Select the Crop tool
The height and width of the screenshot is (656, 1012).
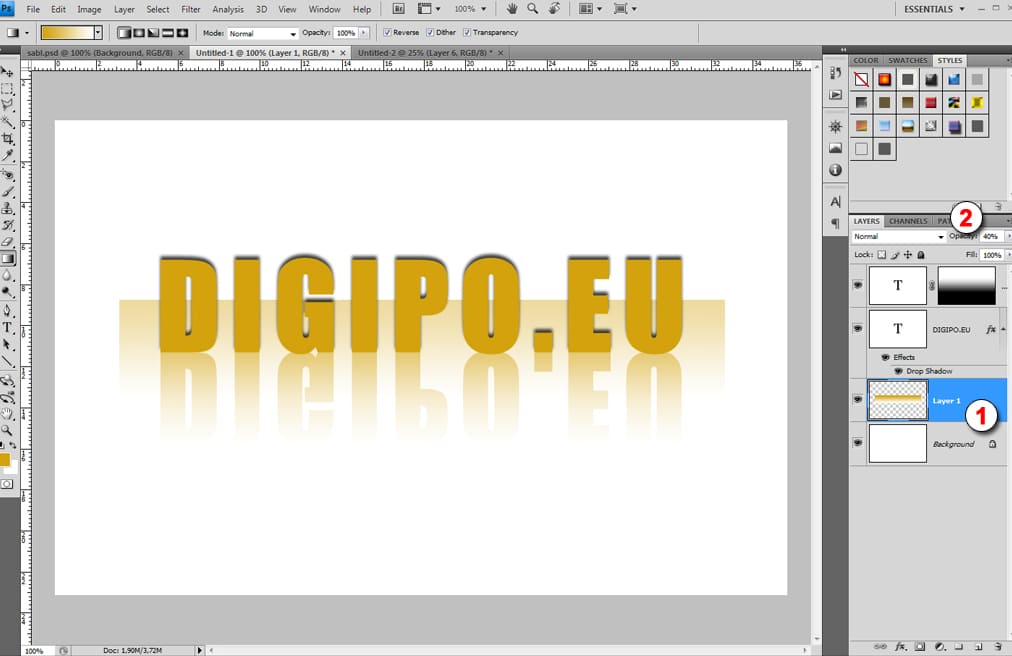8,139
